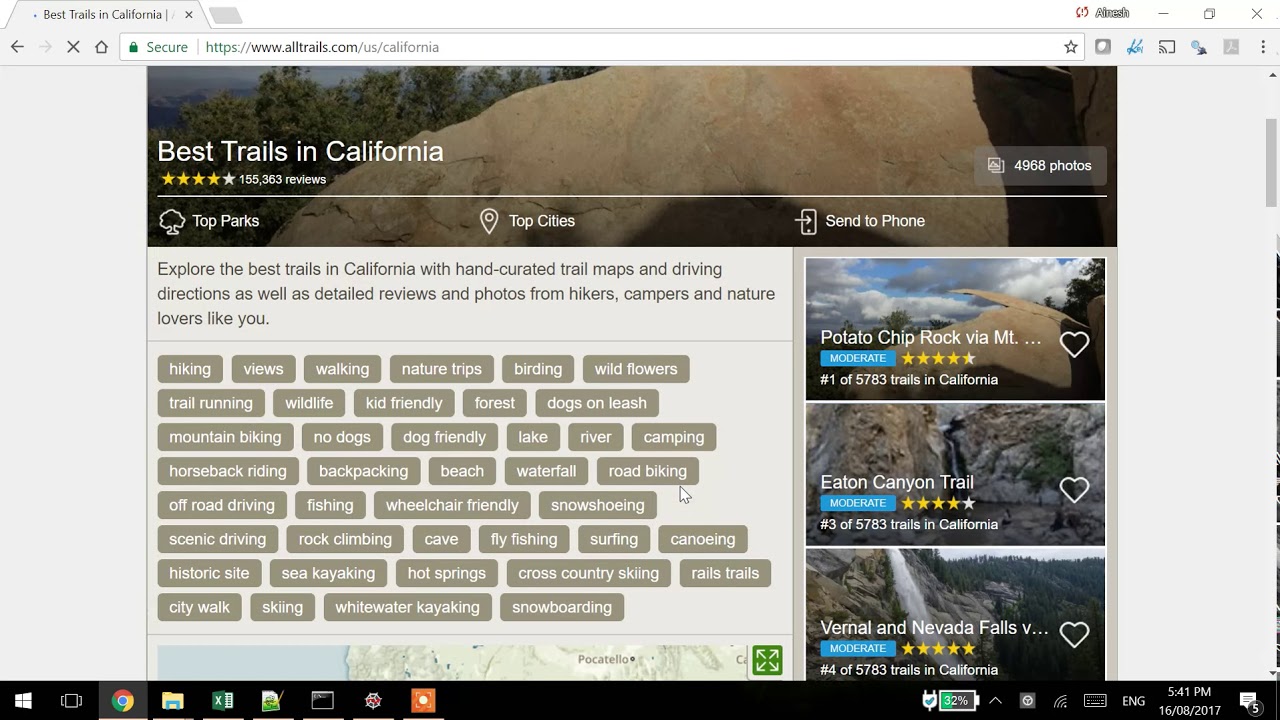Open Eaton Canyon Trail card
This screenshot has height=720, width=1280.
[x=955, y=475]
